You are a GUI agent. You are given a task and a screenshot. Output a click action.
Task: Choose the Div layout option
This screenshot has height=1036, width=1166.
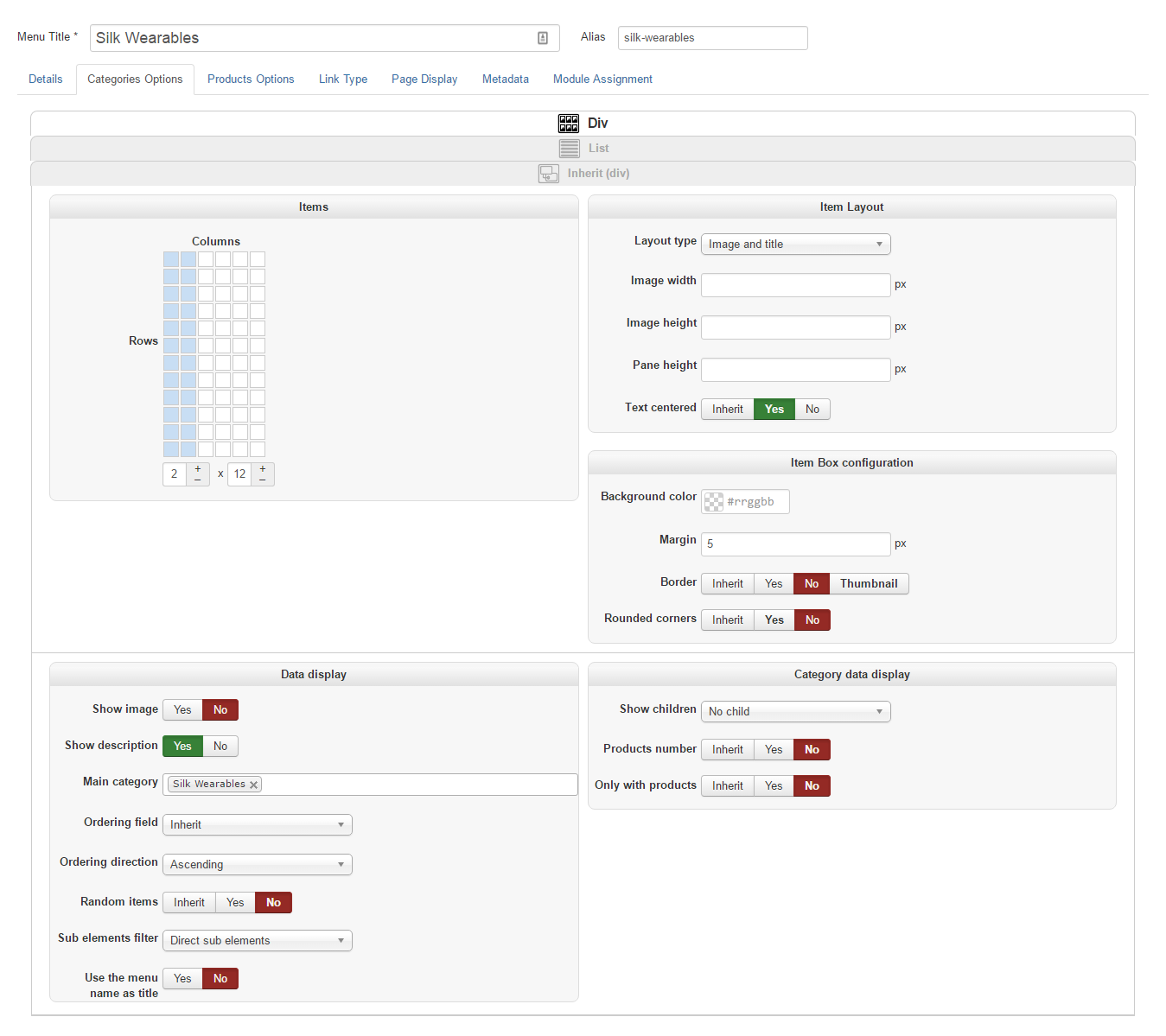click(583, 124)
